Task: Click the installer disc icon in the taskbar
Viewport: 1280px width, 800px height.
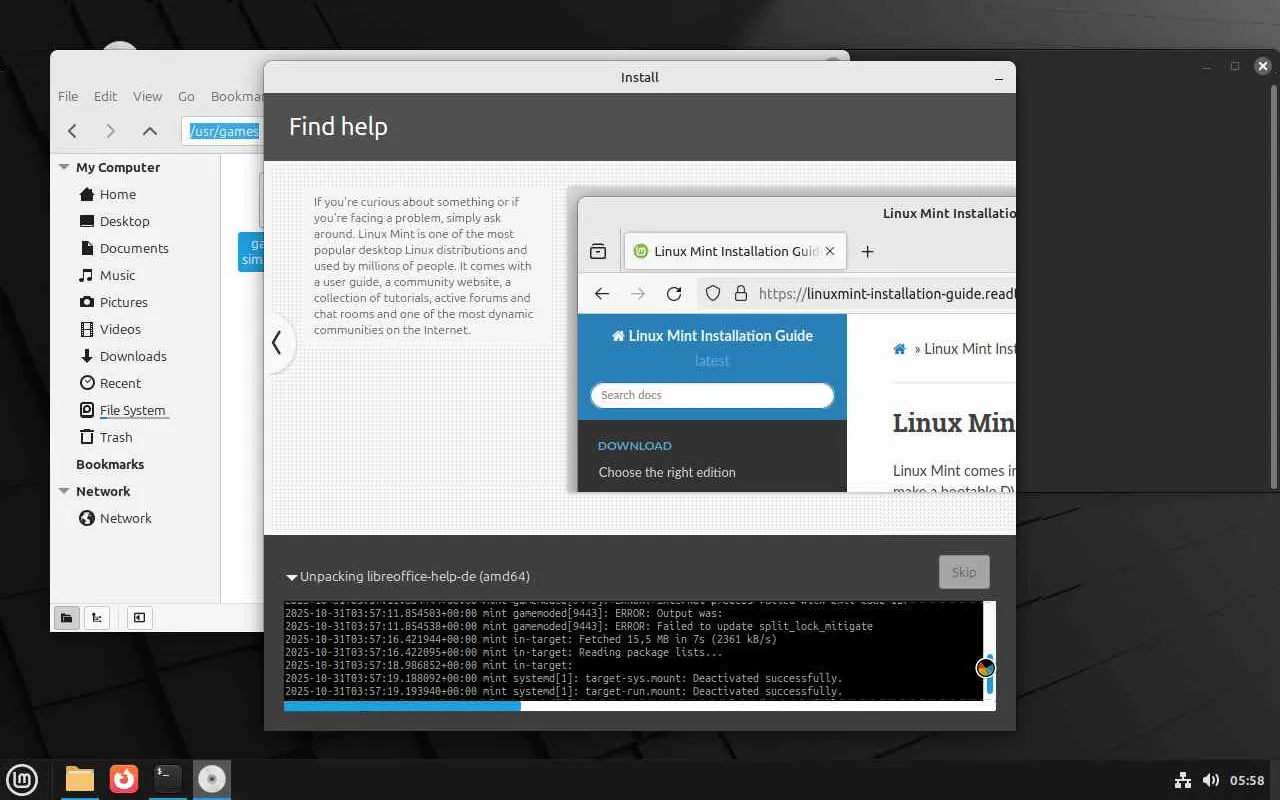Action: [x=212, y=779]
